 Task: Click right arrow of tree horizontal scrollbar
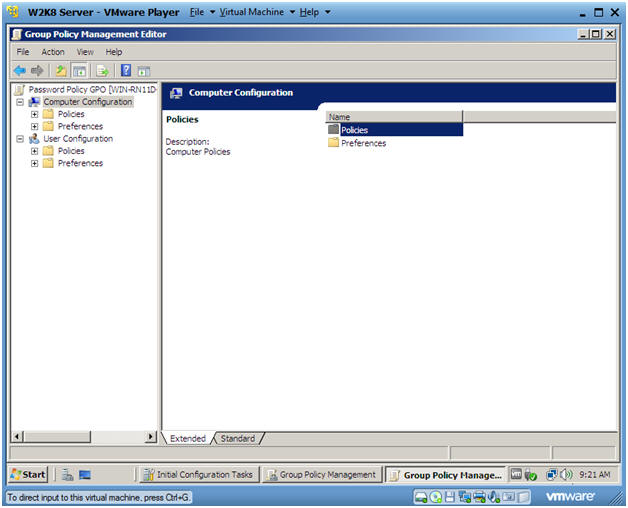[x=150, y=436]
